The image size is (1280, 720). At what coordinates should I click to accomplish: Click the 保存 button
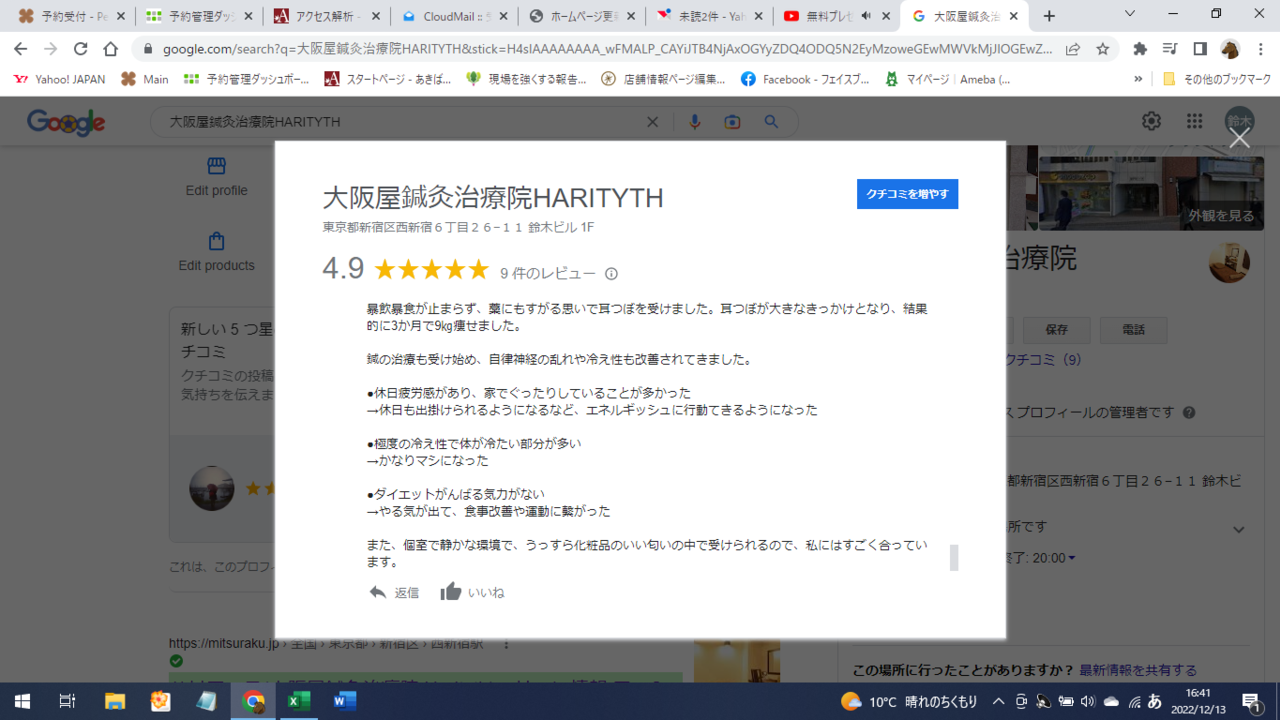(x=1056, y=329)
